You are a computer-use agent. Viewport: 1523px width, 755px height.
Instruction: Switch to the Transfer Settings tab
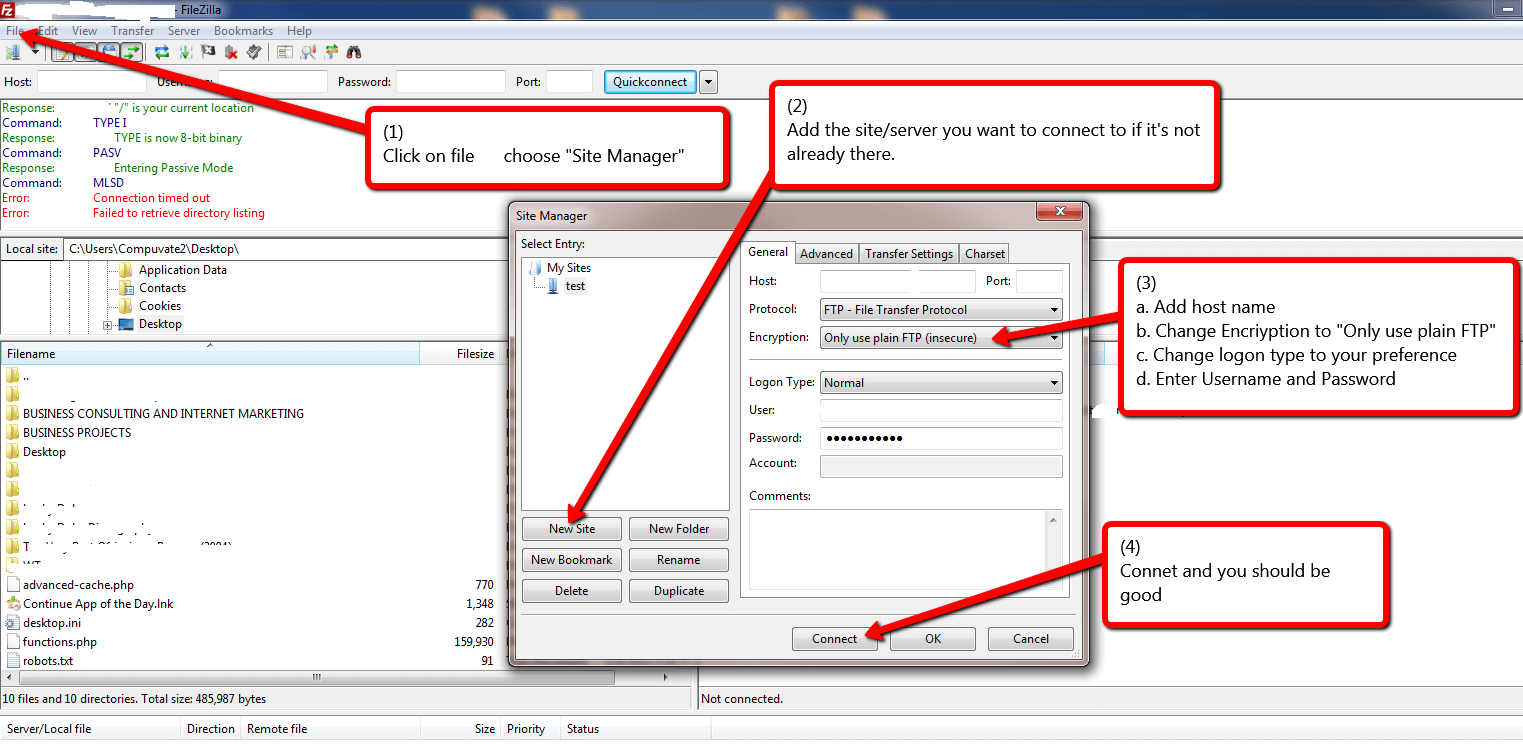[909, 254]
